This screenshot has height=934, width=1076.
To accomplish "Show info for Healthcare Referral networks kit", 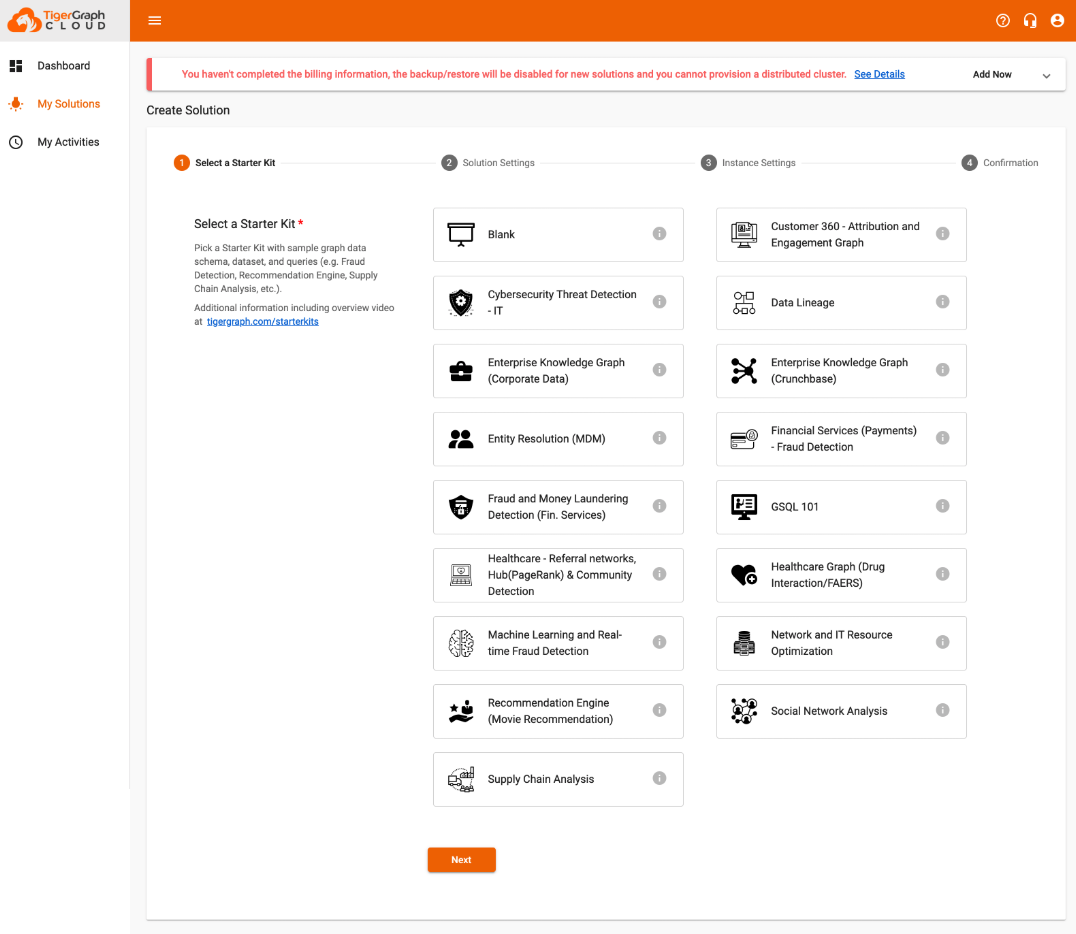I will click(x=659, y=574).
